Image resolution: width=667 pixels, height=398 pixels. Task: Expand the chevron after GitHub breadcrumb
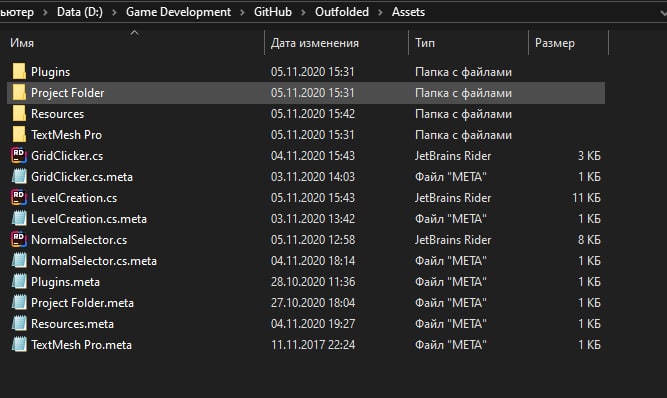pyautogui.click(x=303, y=12)
